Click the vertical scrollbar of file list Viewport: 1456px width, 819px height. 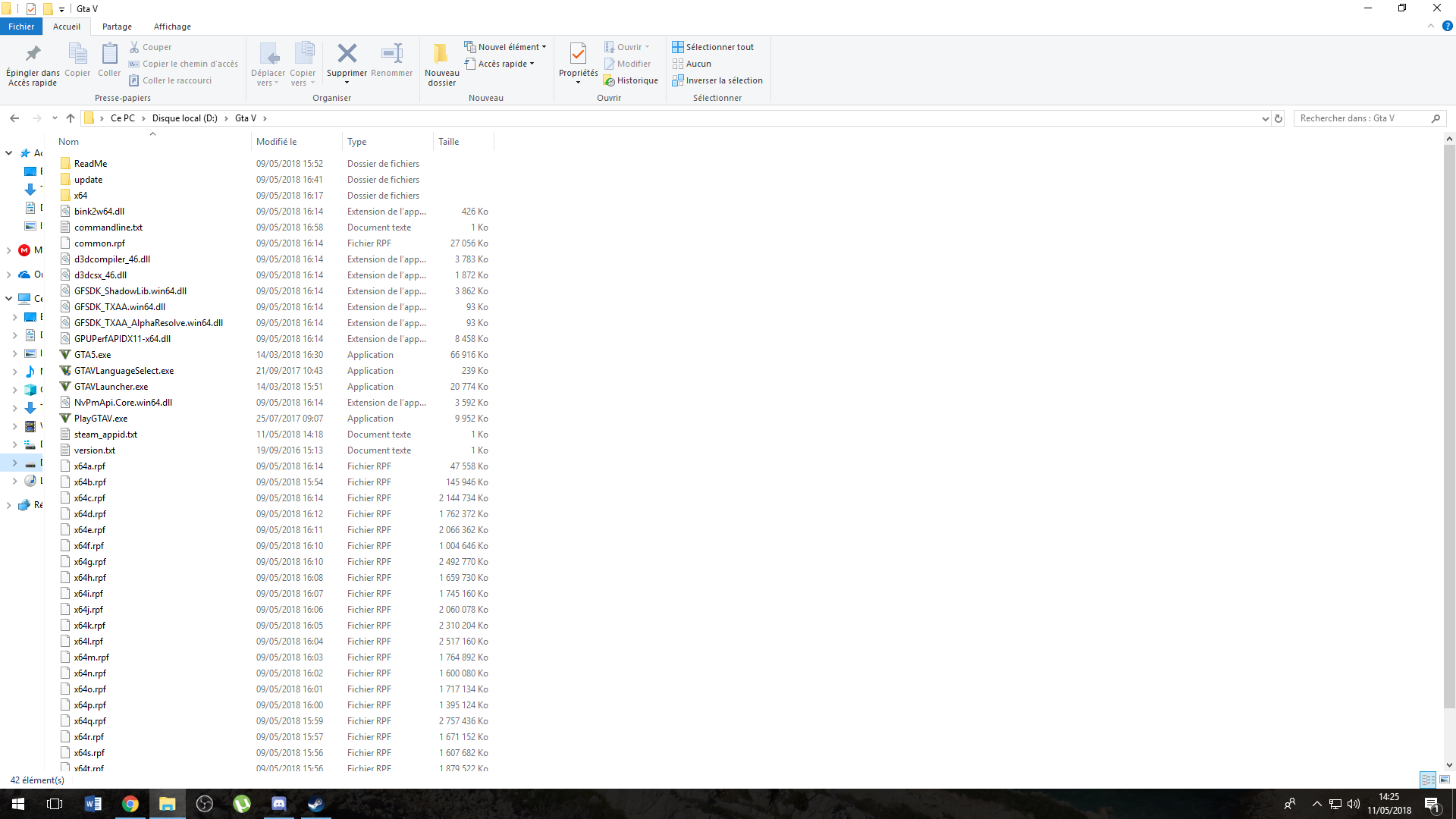[x=1449, y=428]
